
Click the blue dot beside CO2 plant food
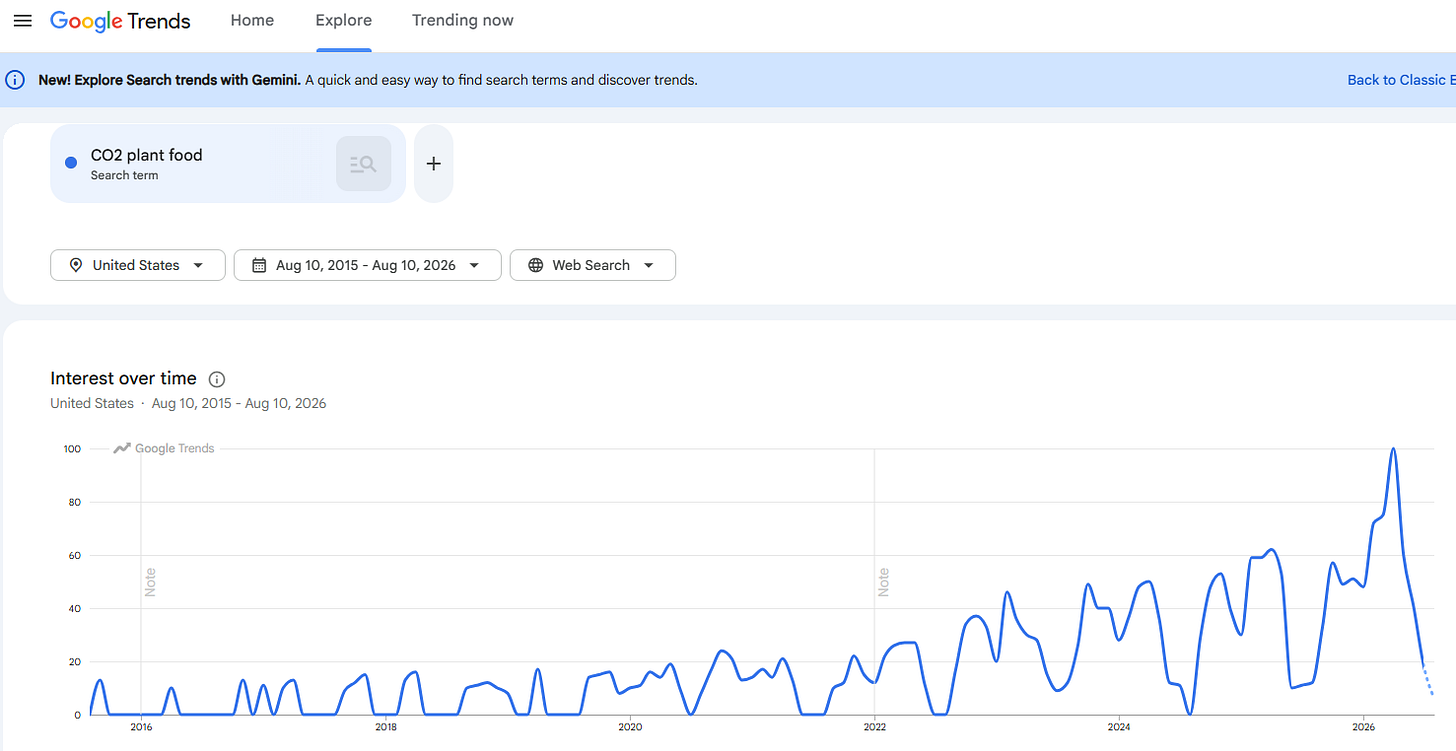pyautogui.click(x=70, y=163)
